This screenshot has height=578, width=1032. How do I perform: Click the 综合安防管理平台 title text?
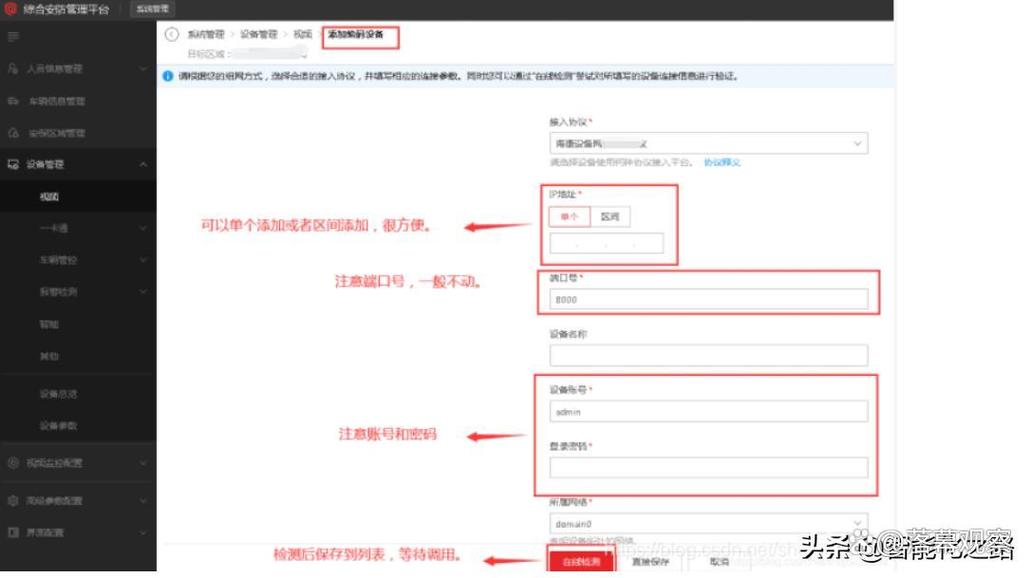point(66,9)
